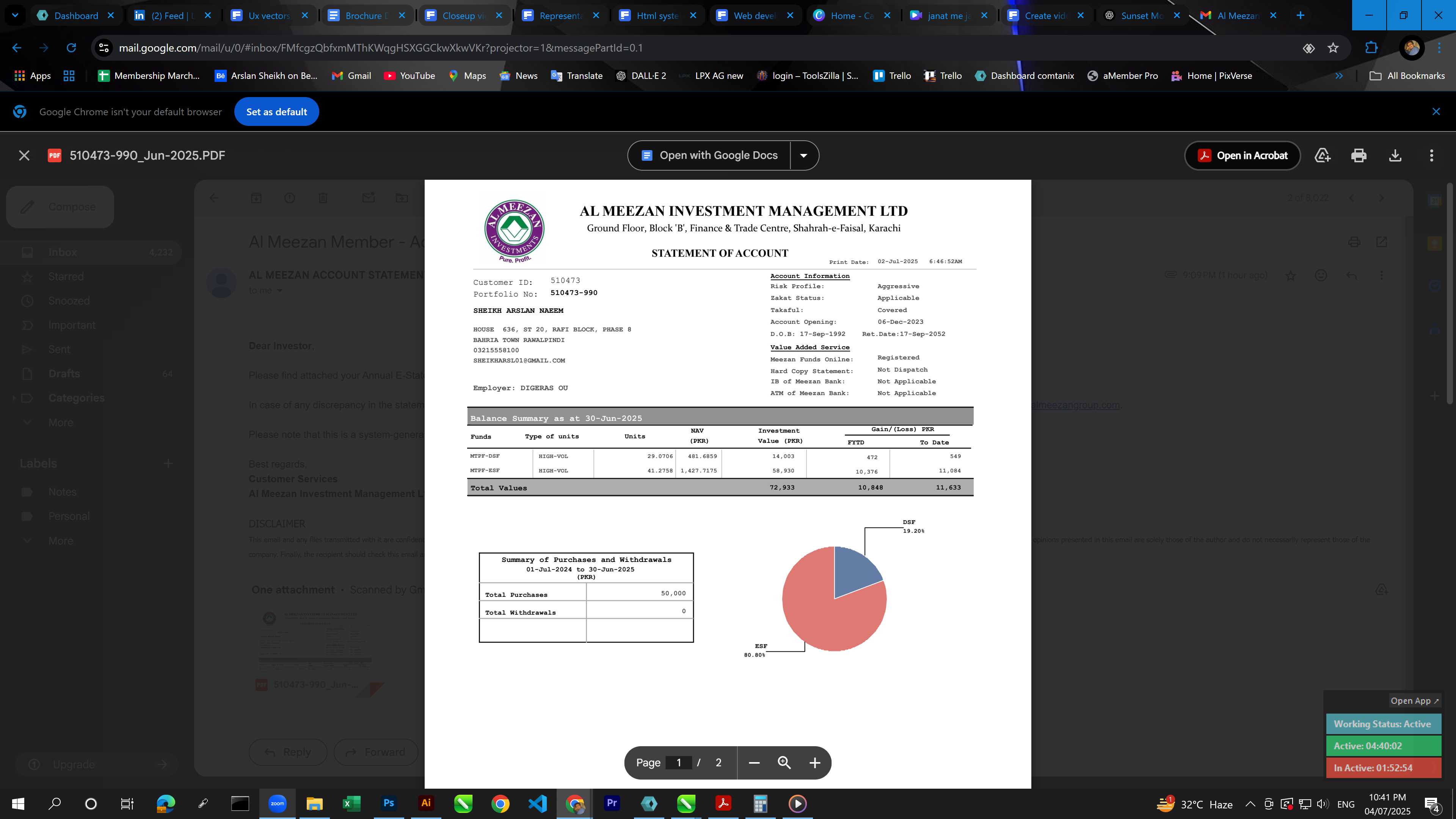Viewport: 1456px width, 819px height.
Task: Launch Illustrator from the taskbar
Action: (426, 804)
